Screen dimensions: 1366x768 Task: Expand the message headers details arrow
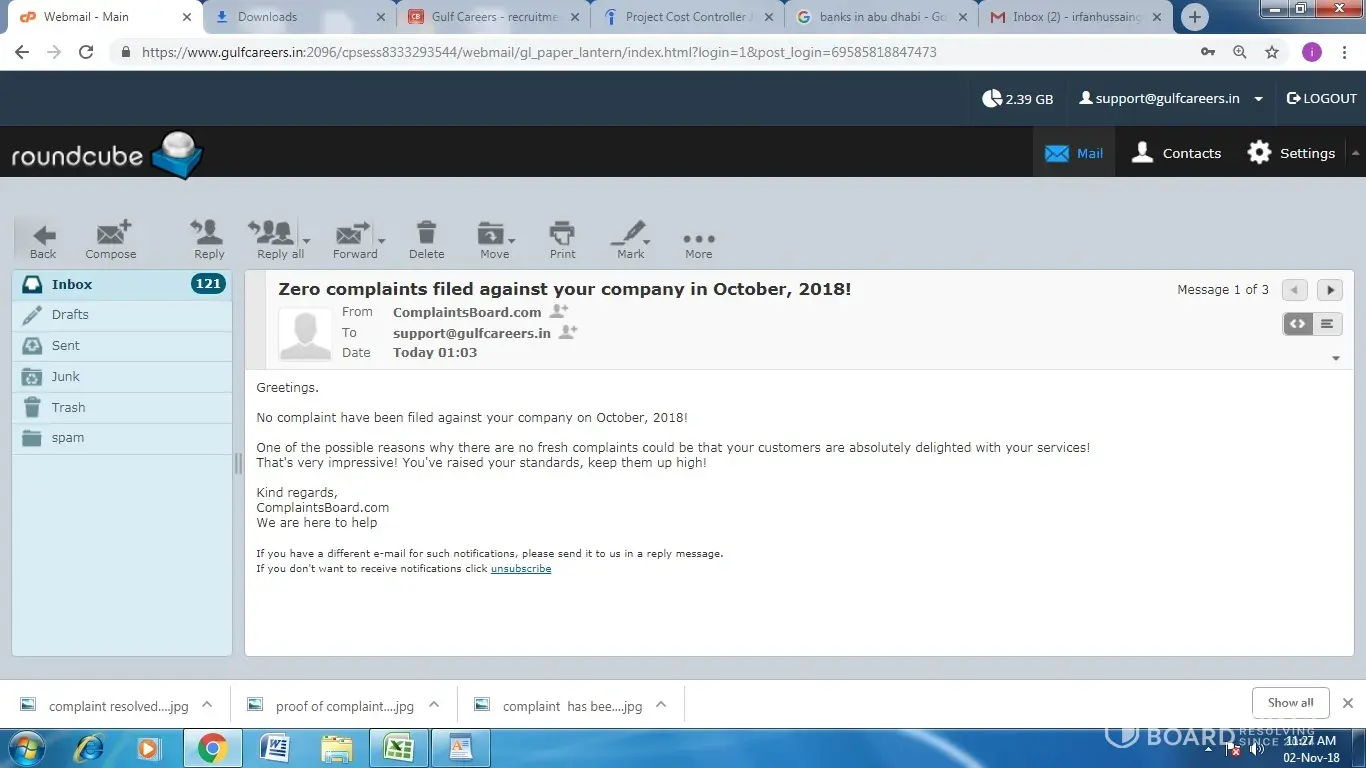click(x=1336, y=358)
